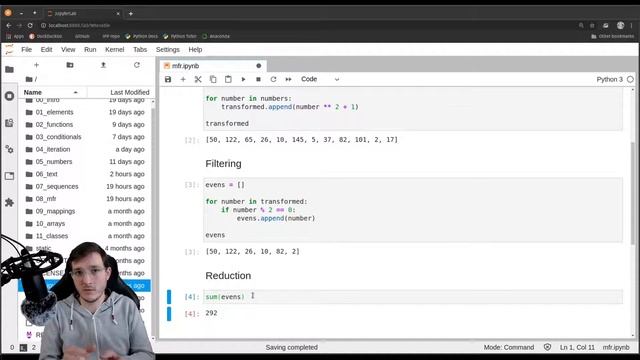Open the 01_elements folder
This screenshot has width=640, height=360.
85,112
